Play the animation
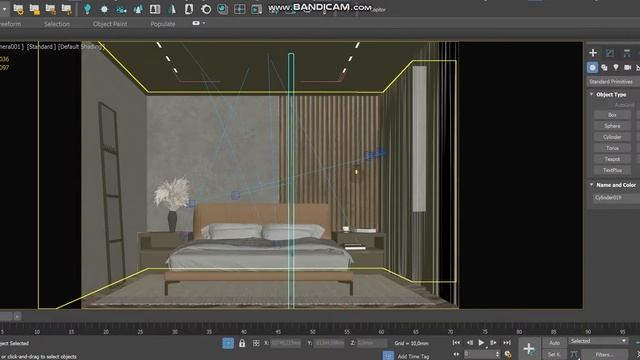 (481, 342)
